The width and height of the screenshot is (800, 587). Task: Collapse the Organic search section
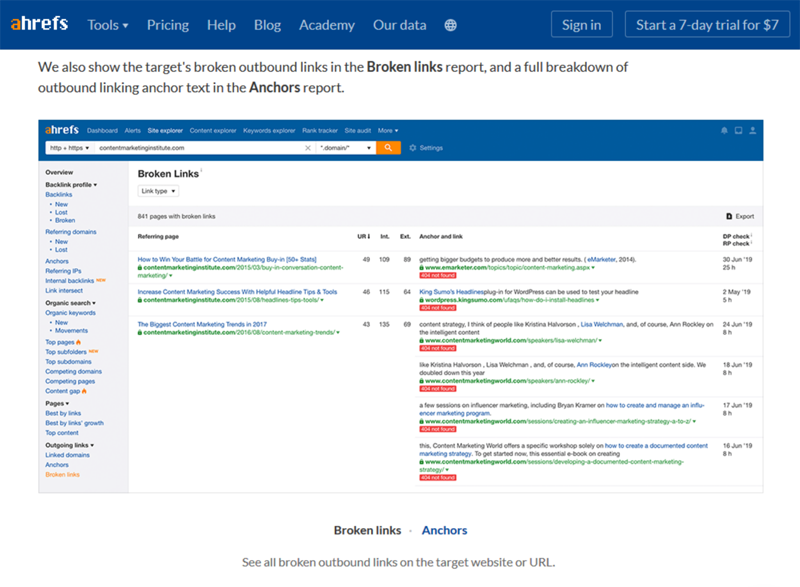pyautogui.click(x=70, y=303)
